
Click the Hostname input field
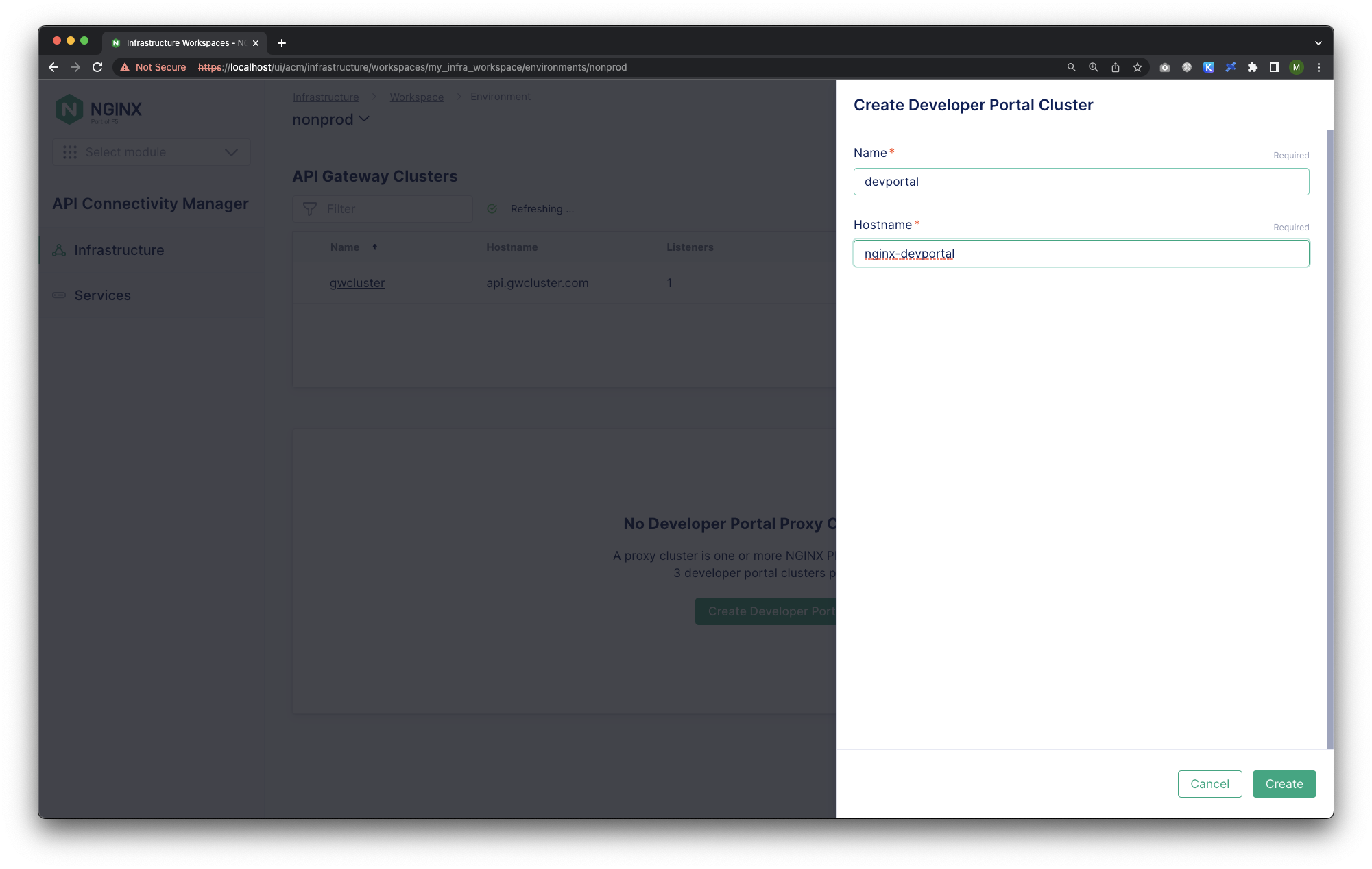(1081, 254)
